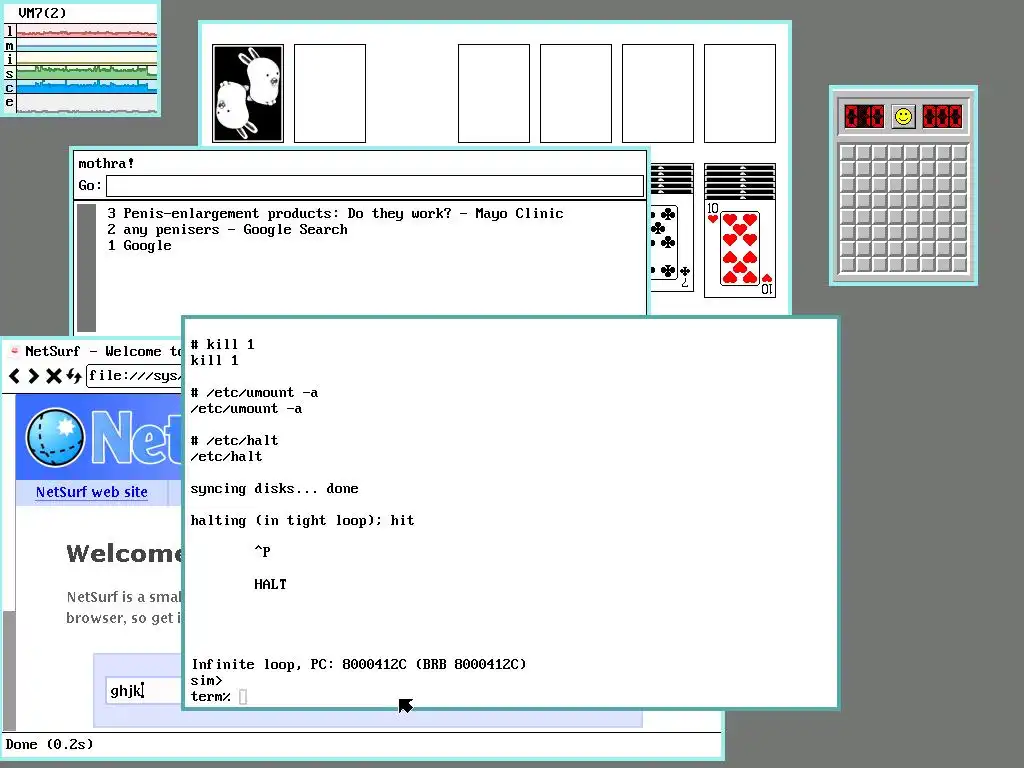Screen dimensions: 1024x768
Task: Click the 10 of hearts card
Action: 740,249
